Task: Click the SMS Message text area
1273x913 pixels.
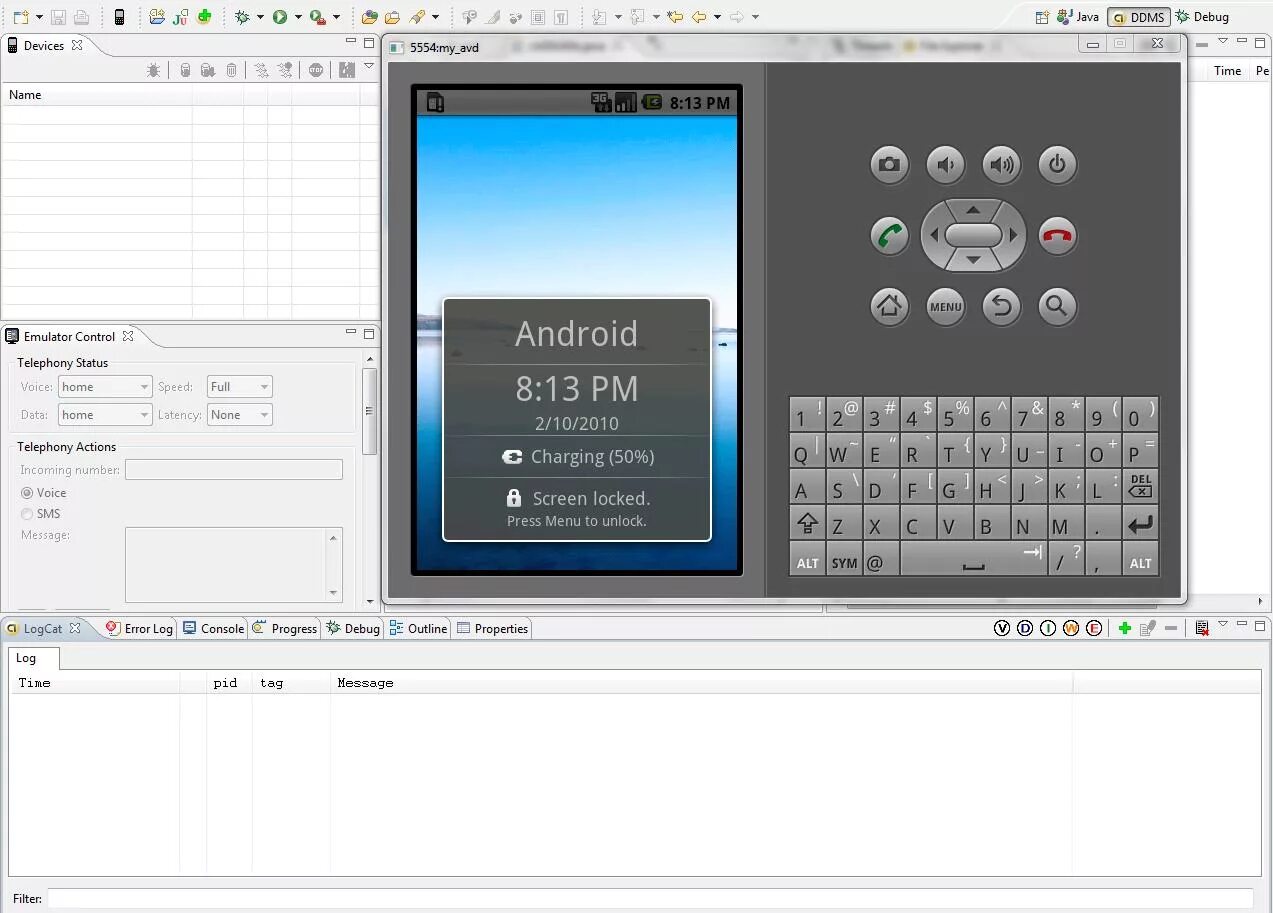Action: pyautogui.click(x=234, y=565)
